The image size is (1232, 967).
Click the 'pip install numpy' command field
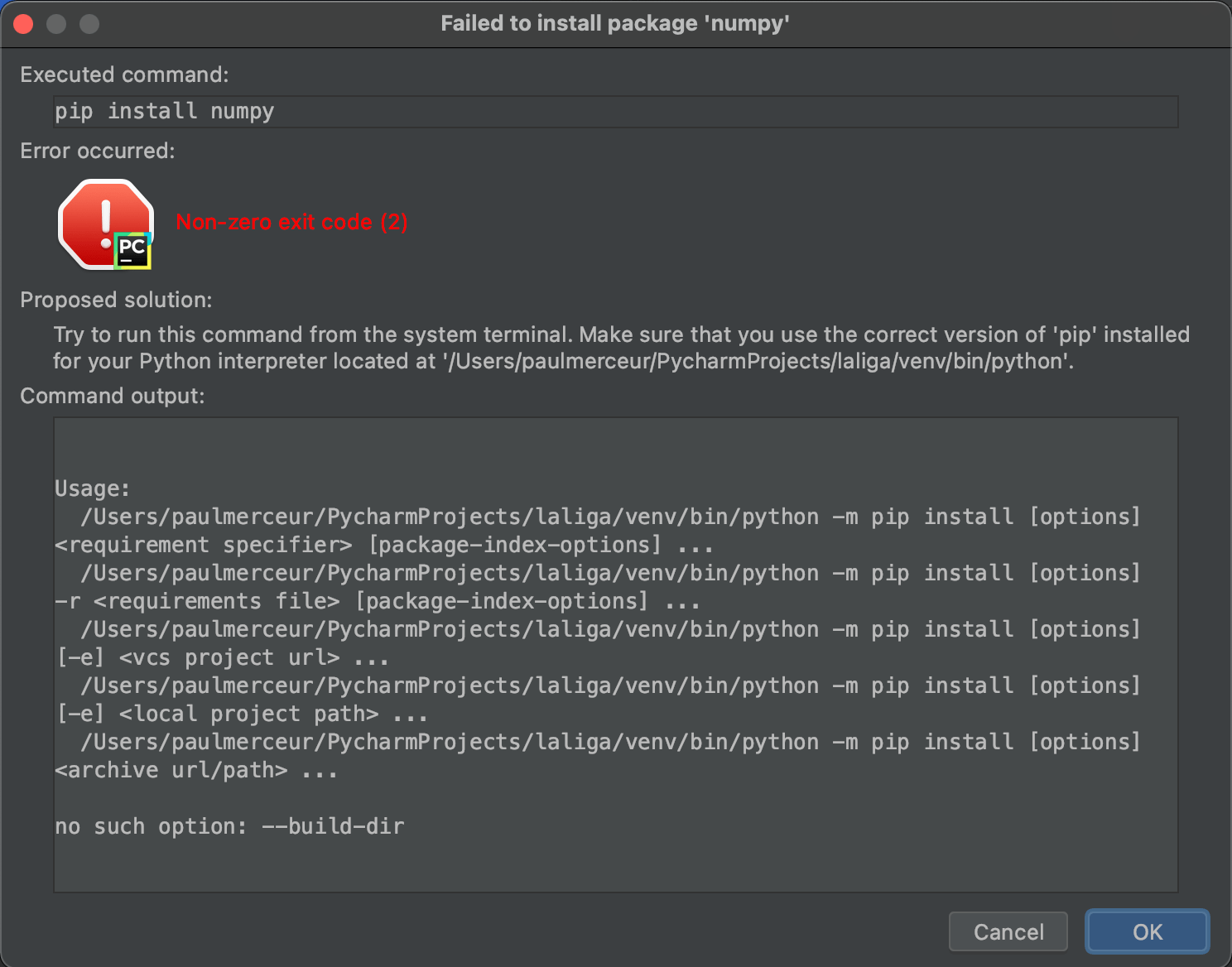pos(614,112)
